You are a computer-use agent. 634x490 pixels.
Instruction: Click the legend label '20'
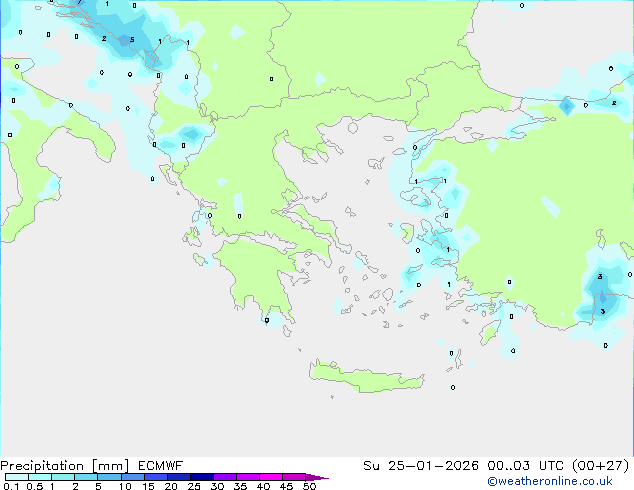171,486
